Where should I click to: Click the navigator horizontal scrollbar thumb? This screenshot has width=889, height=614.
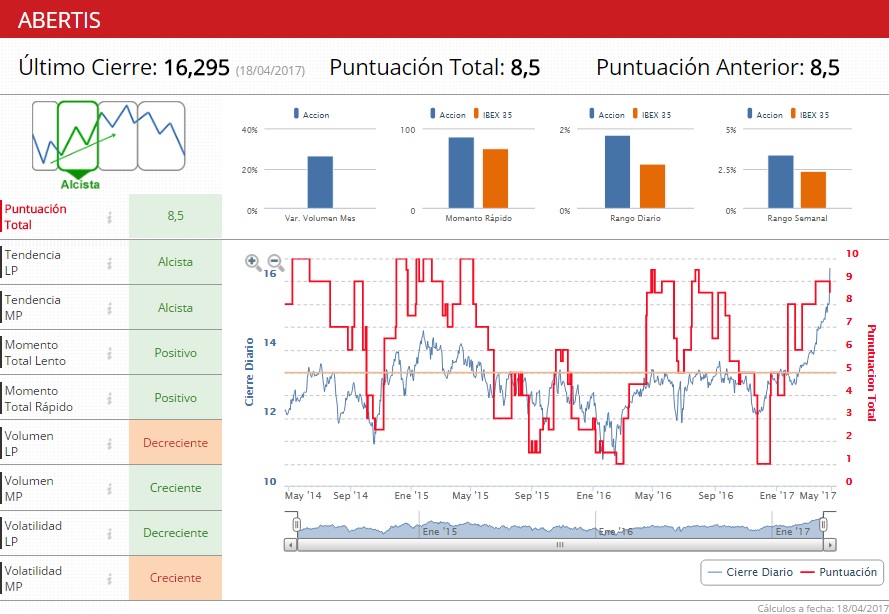point(560,545)
